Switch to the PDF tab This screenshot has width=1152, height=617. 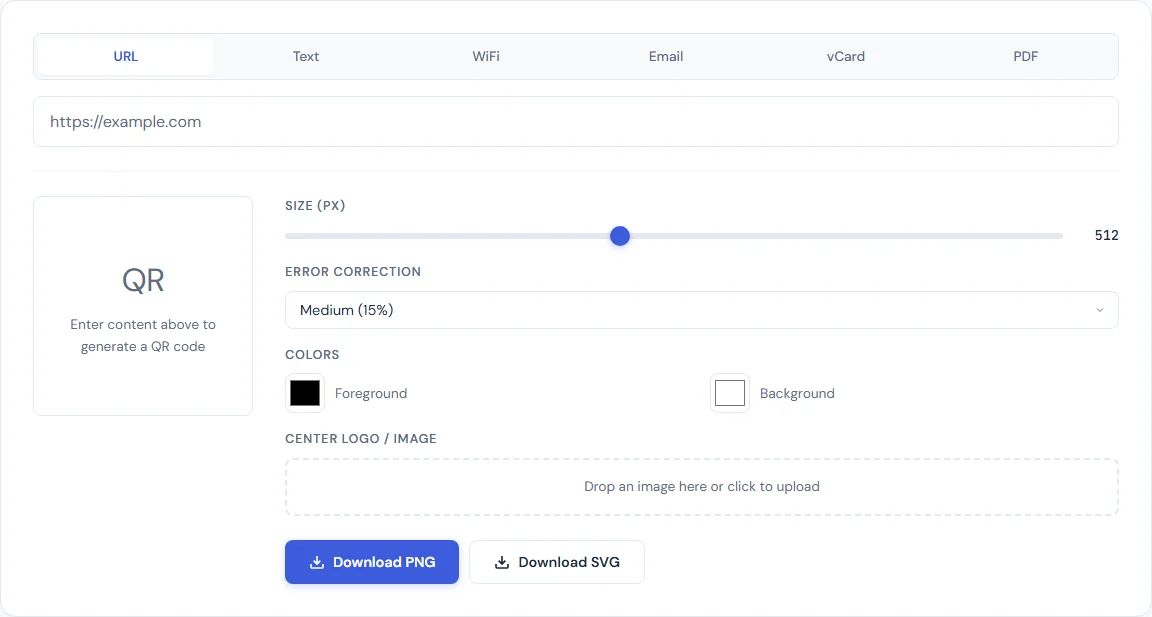(1025, 56)
